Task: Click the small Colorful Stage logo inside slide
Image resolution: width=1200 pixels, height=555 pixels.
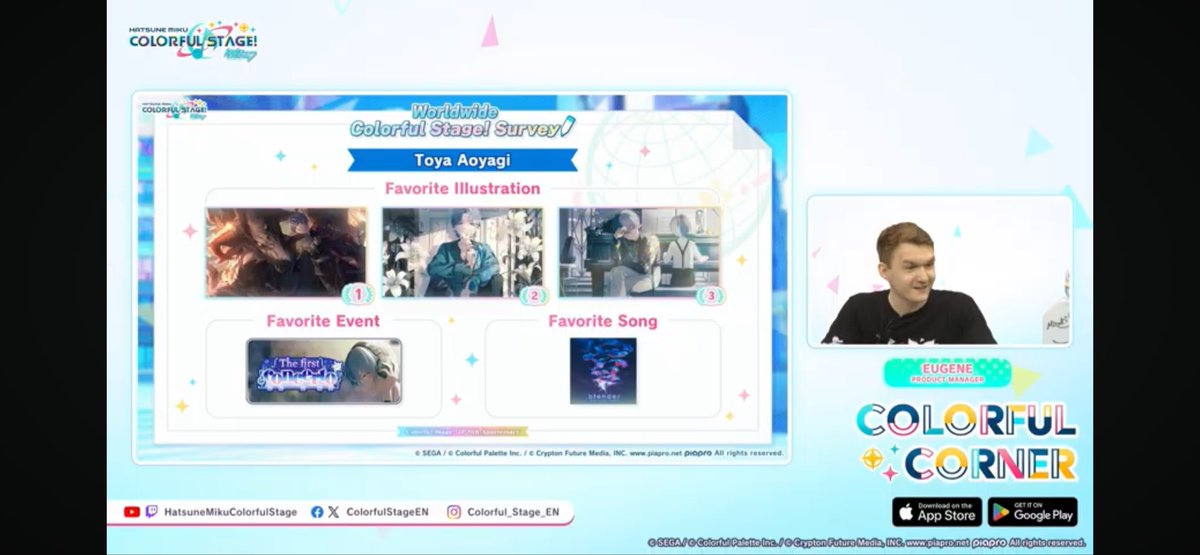Action: pos(172,110)
